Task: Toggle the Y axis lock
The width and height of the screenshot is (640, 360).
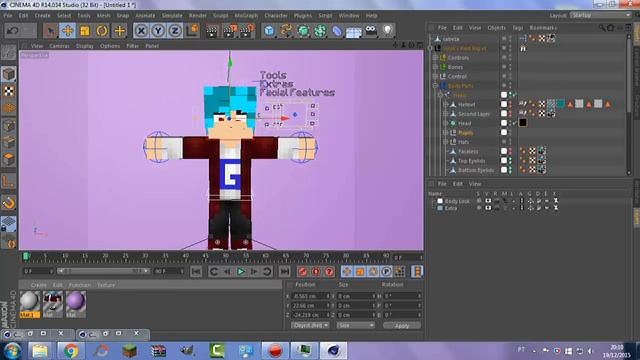Action: [158, 31]
